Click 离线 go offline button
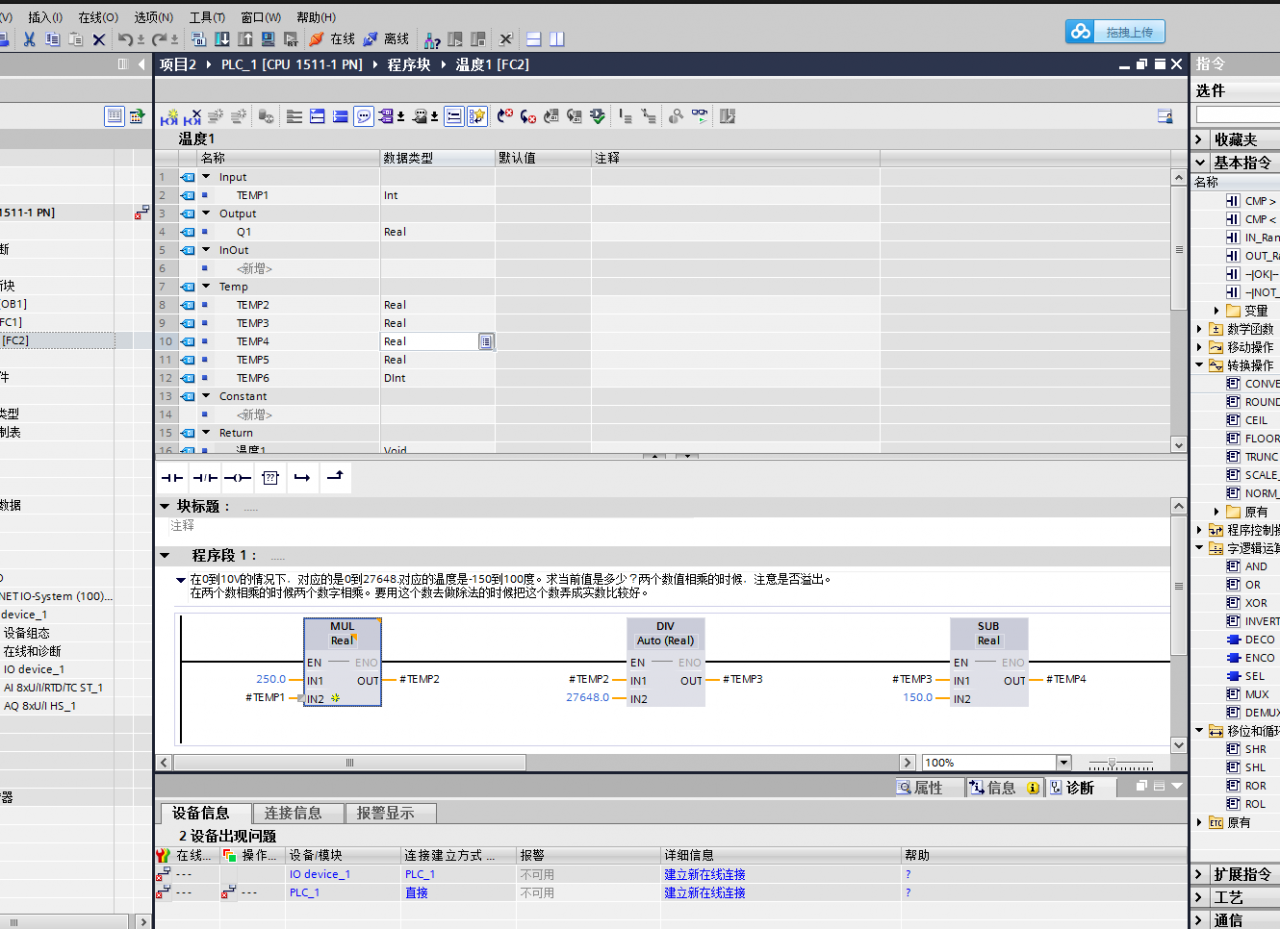 [386, 39]
